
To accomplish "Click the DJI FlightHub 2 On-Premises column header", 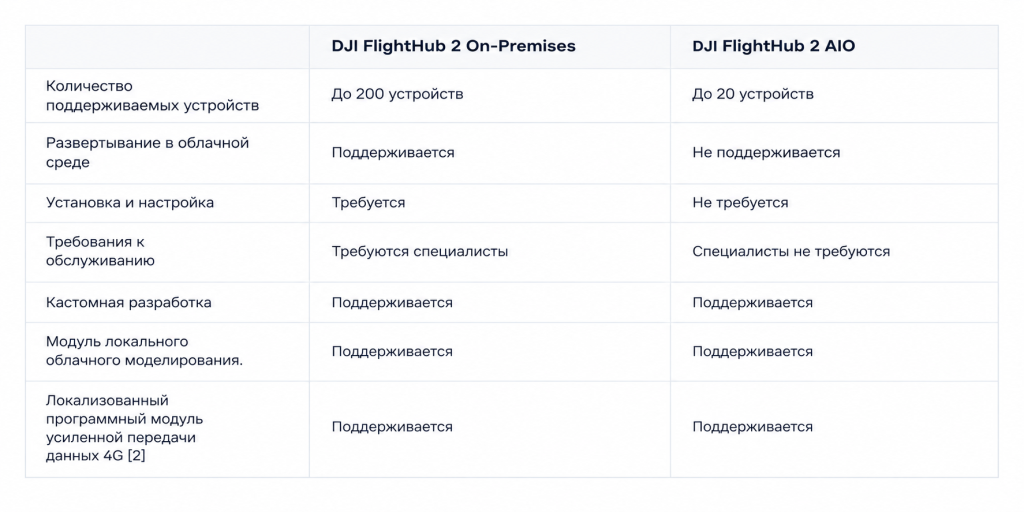I will (x=453, y=46).
